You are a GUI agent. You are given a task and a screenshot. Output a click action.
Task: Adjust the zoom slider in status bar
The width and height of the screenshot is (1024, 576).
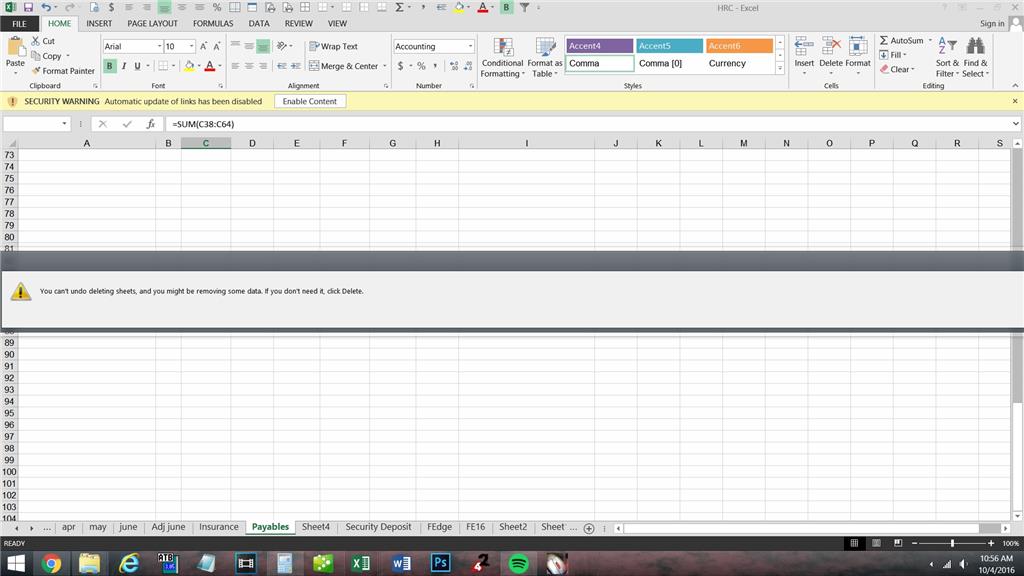(x=952, y=543)
